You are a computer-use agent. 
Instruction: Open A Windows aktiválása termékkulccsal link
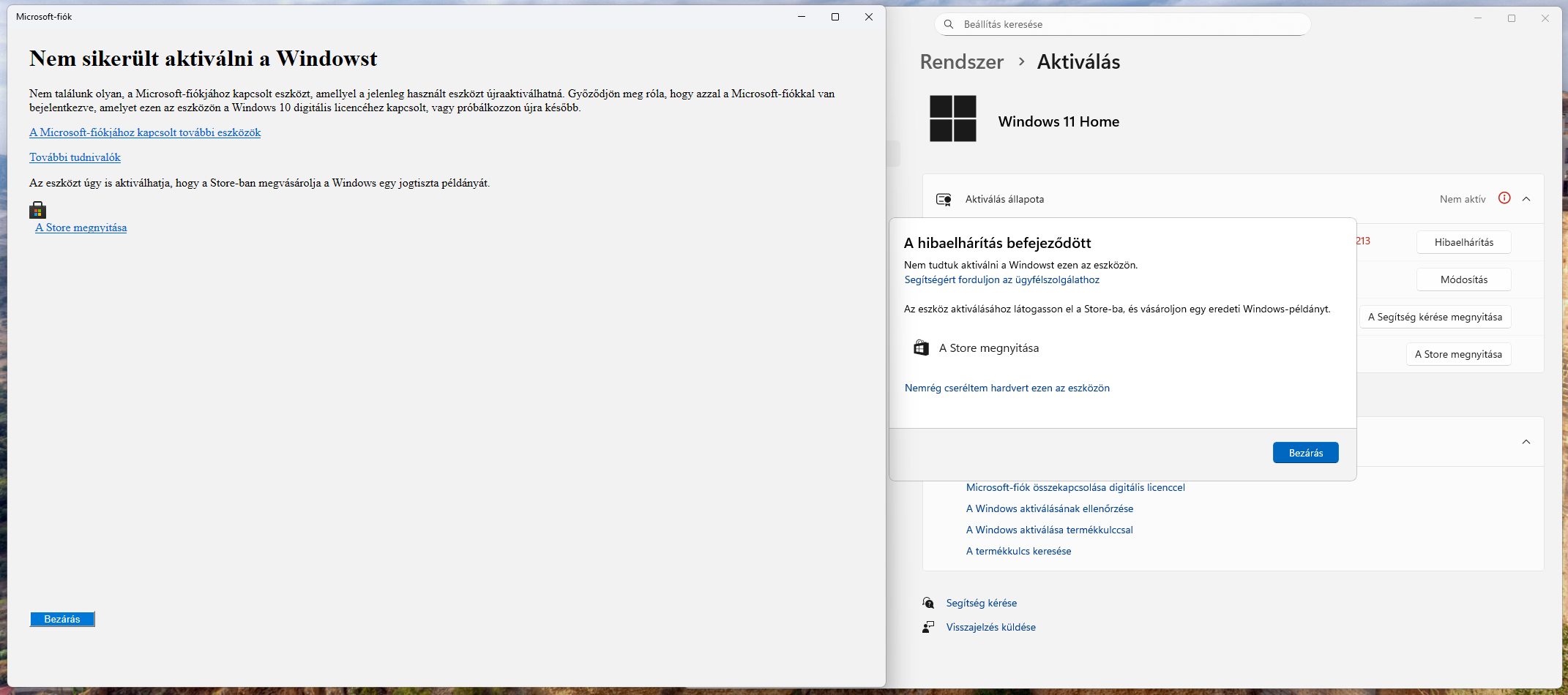(1050, 530)
